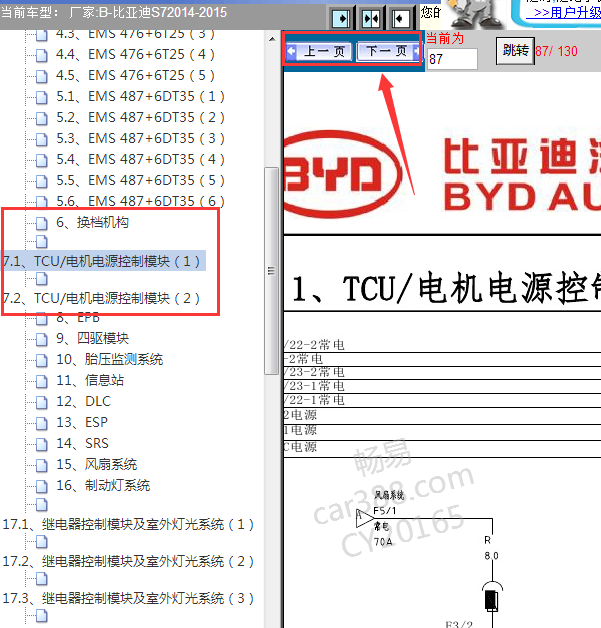
Task: Click the 跳转 jump button
Action: pos(515,51)
